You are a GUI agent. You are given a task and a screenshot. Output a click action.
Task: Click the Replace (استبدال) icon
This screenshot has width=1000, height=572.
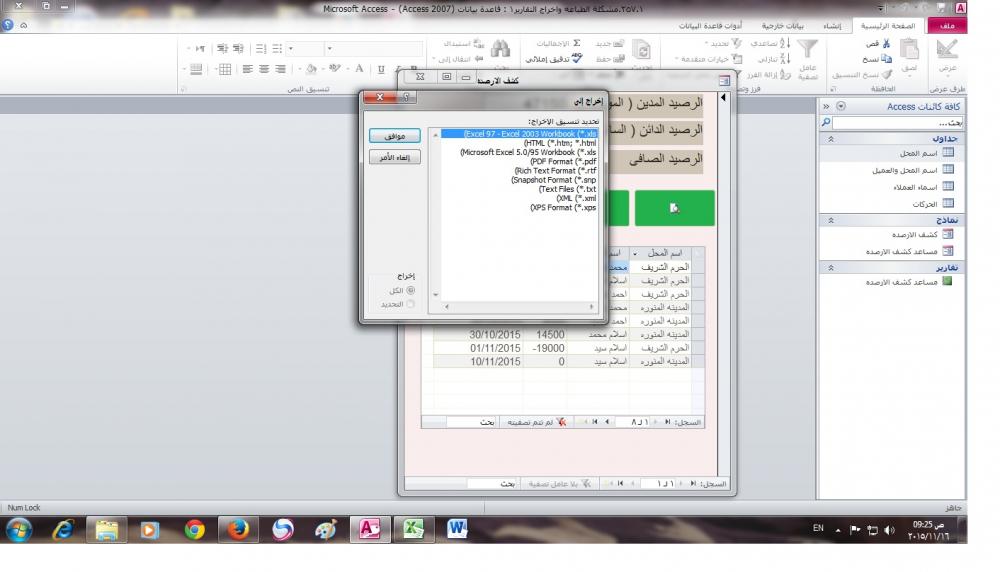pos(478,43)
